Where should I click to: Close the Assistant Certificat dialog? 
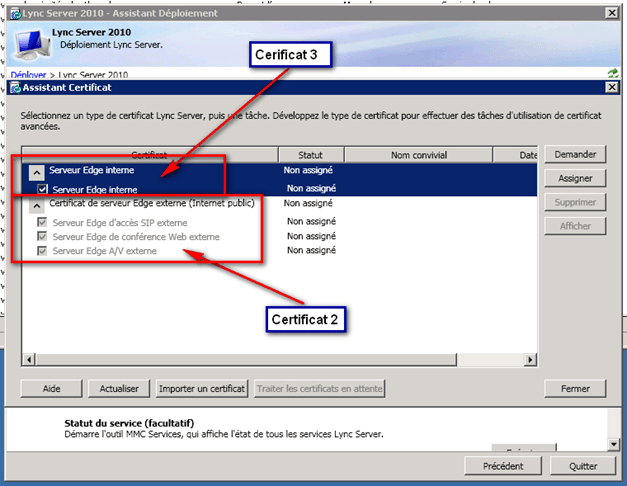pyautogui.click(x=611, y=88)
